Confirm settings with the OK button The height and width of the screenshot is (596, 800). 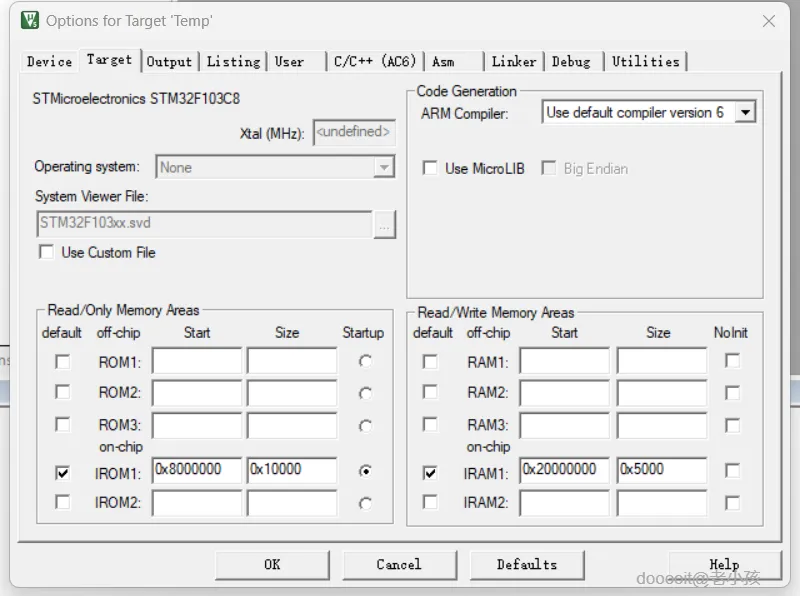point(272,565)
